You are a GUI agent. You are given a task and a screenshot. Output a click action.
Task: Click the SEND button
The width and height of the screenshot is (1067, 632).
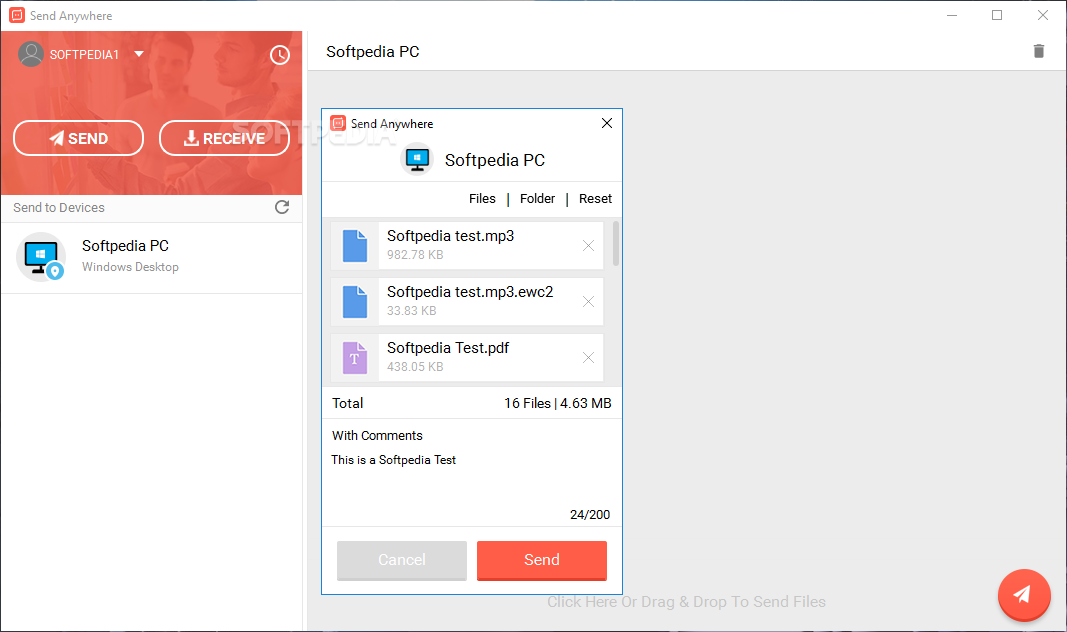tap(78, 138)
